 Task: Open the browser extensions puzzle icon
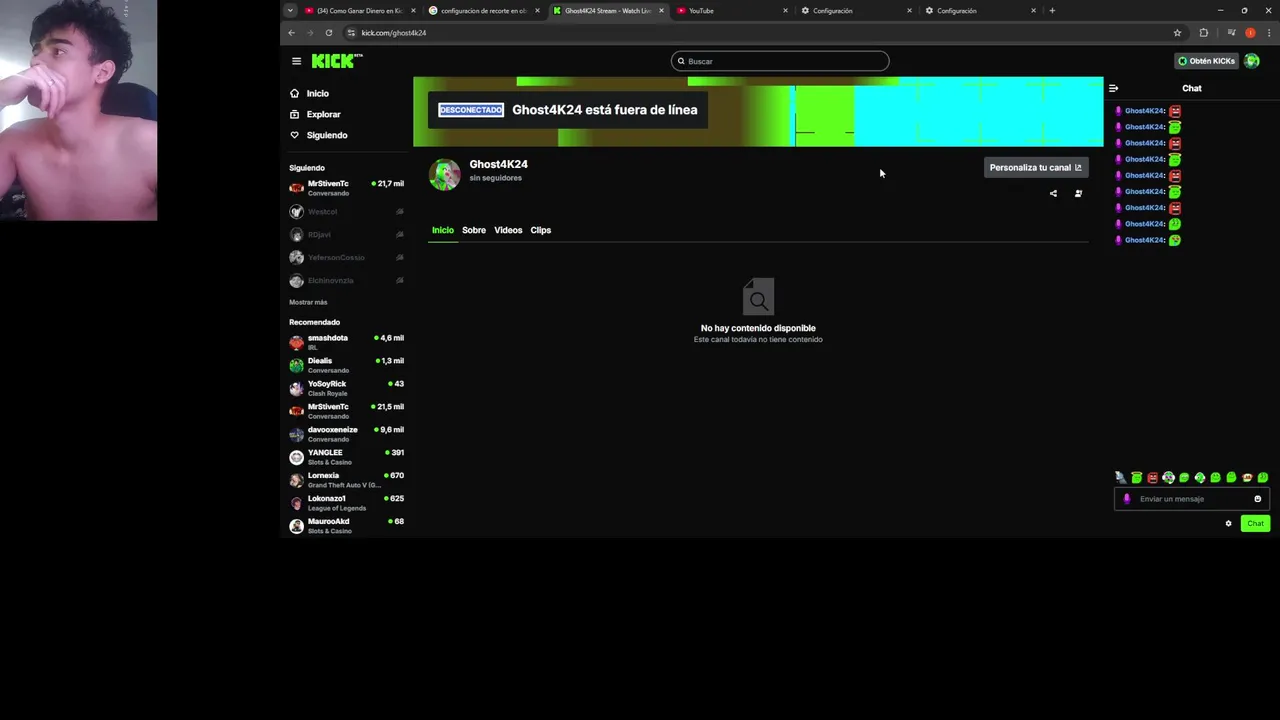(x=1204, y=33)
